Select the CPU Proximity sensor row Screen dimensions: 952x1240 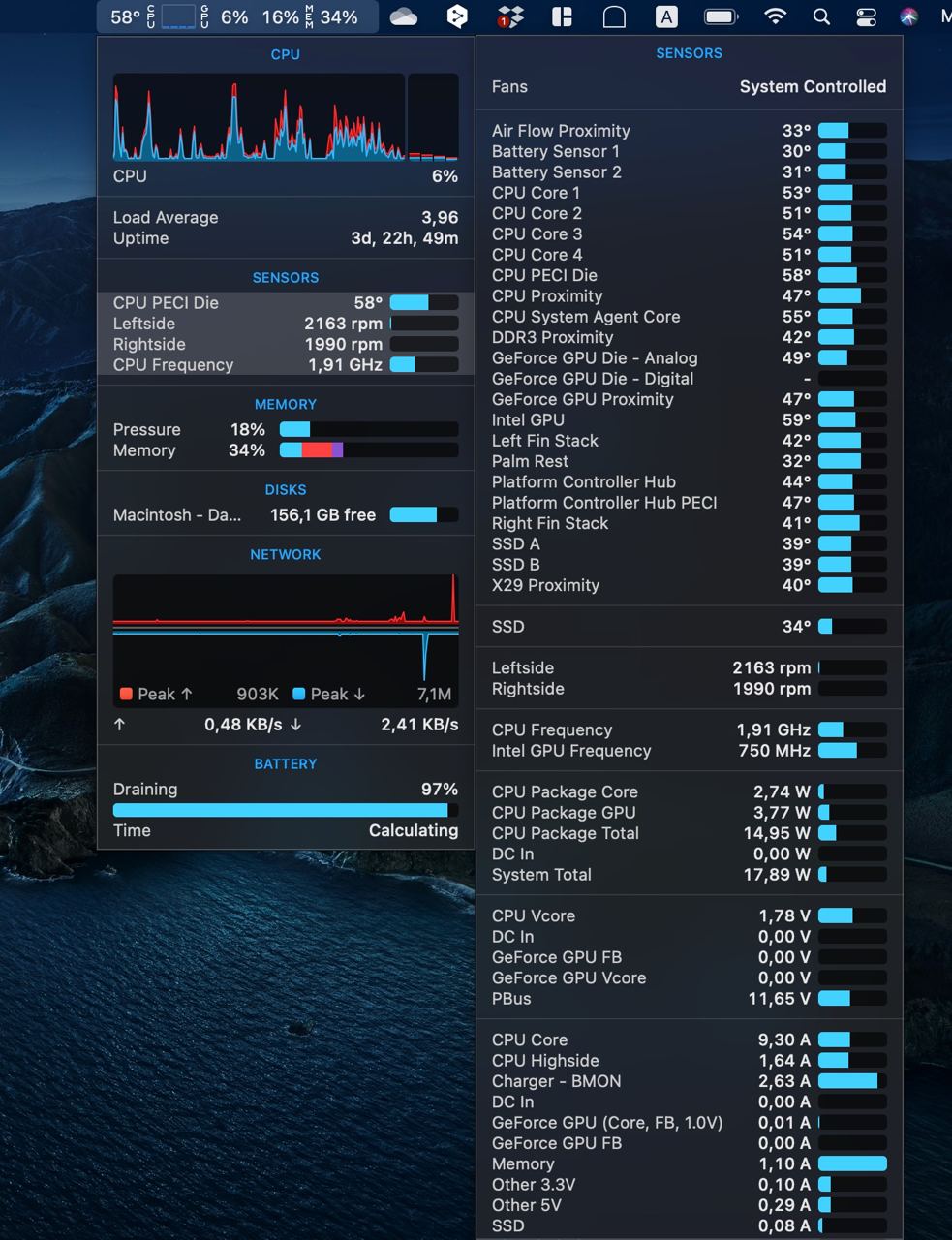coord(689,296)
